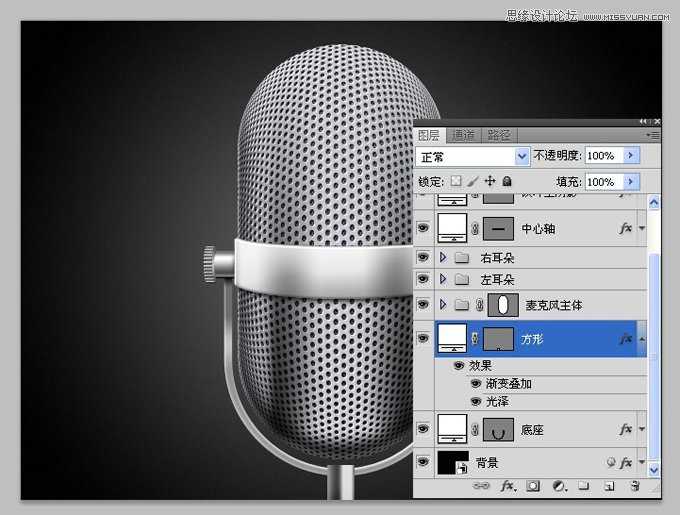
Task: Hide the 右耳朵 group
Action: (423, 257)
